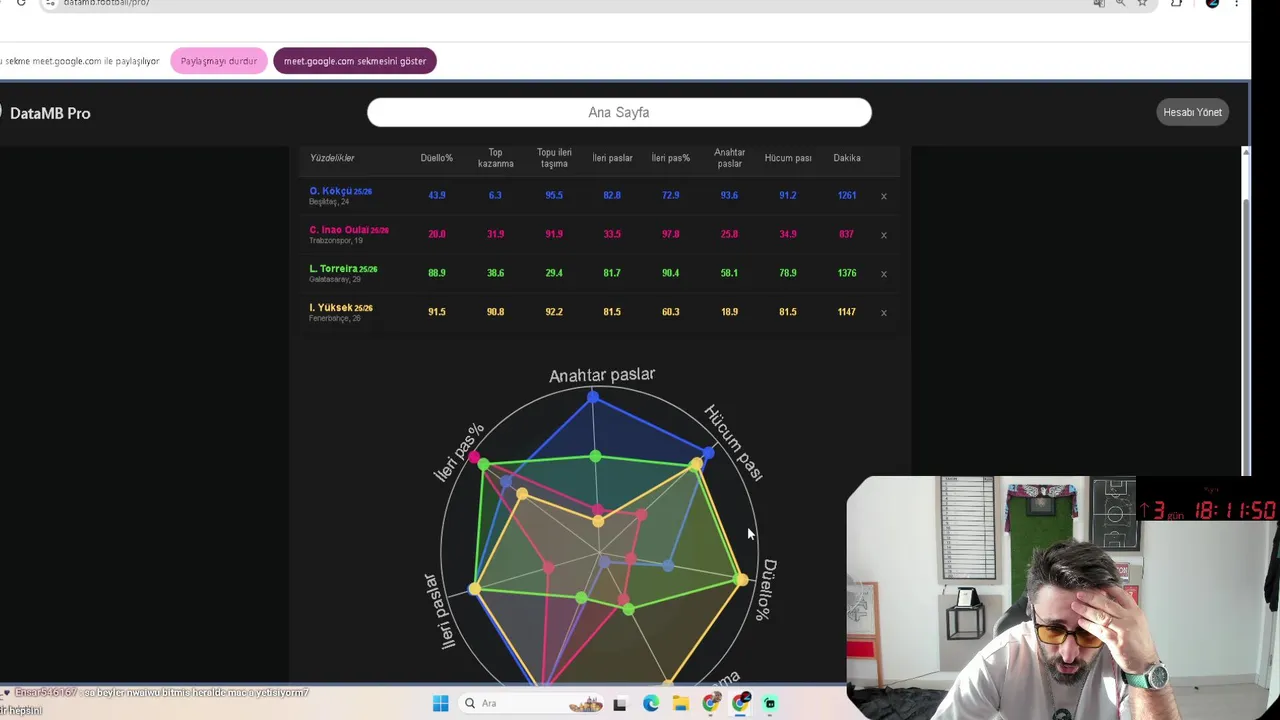The height and width of the screenshot is (720, 1280).
Task: Click the yellow Düello% radar point
Action: [741, 580]
